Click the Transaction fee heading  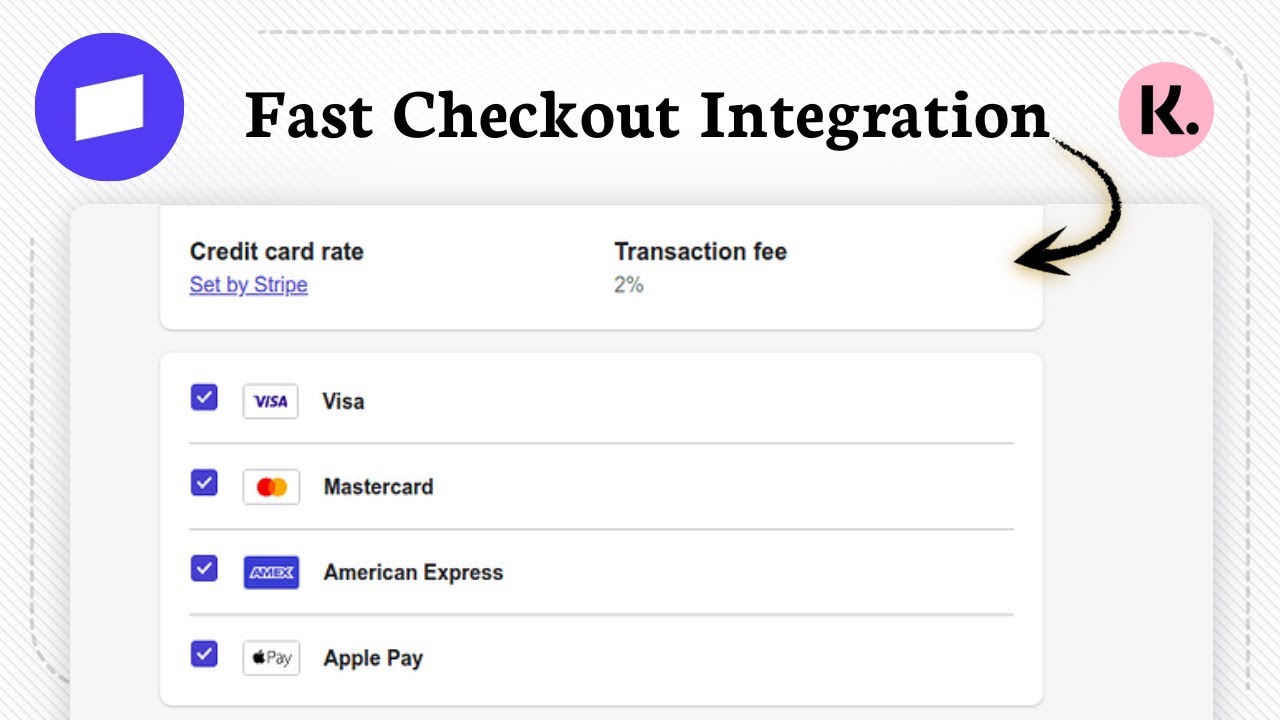(x=701, y=252)
